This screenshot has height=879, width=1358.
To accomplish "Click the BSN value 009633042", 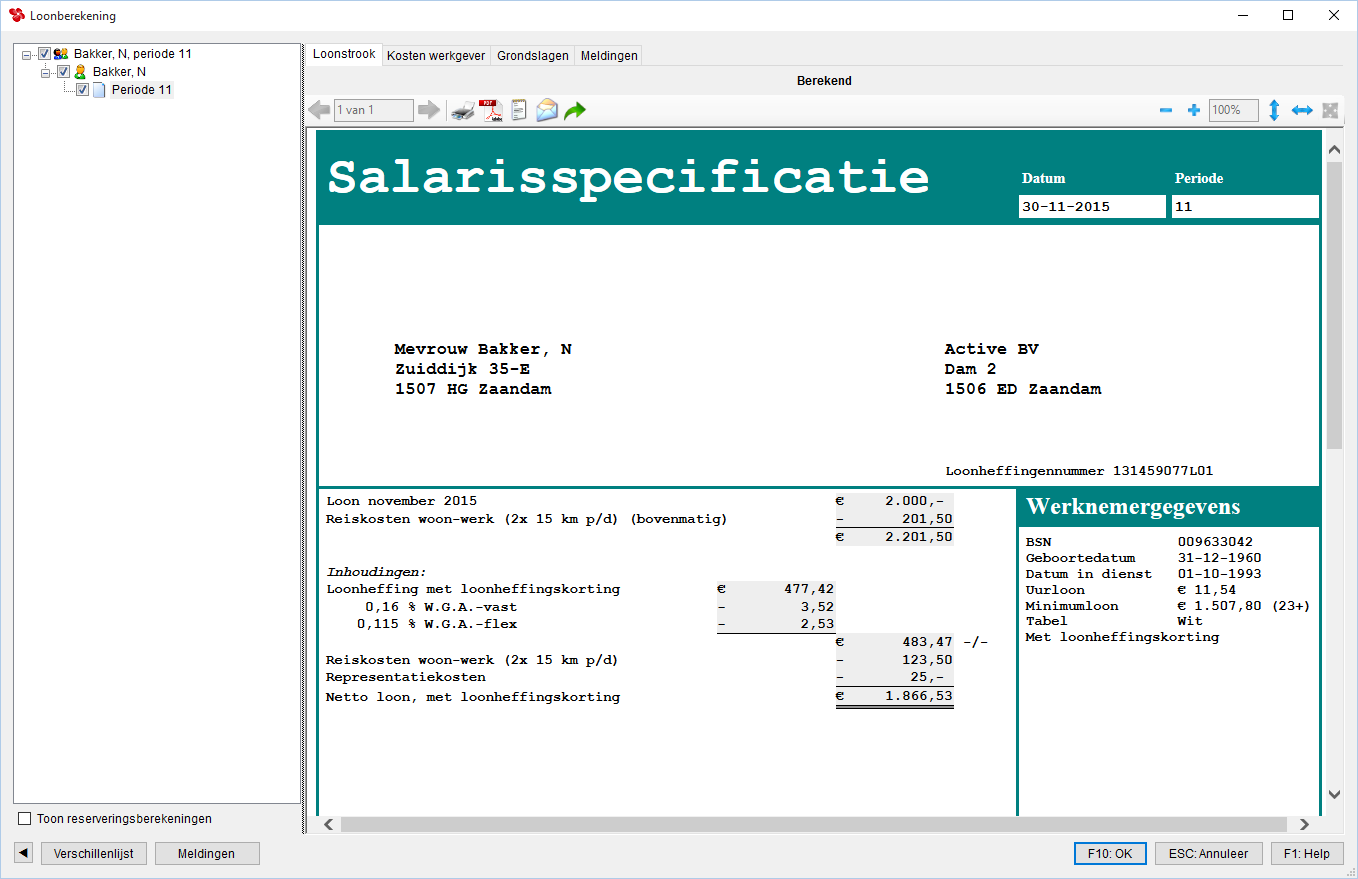I will (1215, 542).
